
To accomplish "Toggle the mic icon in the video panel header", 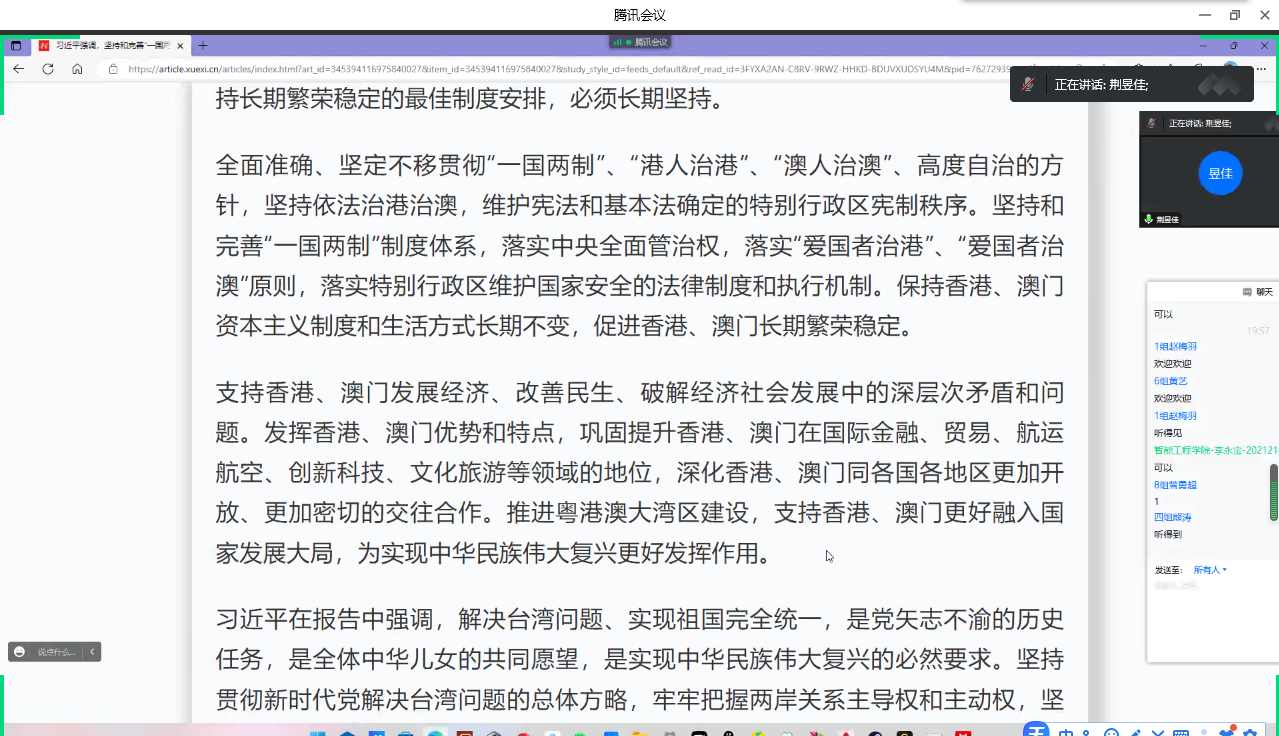I will (1152, 123).
